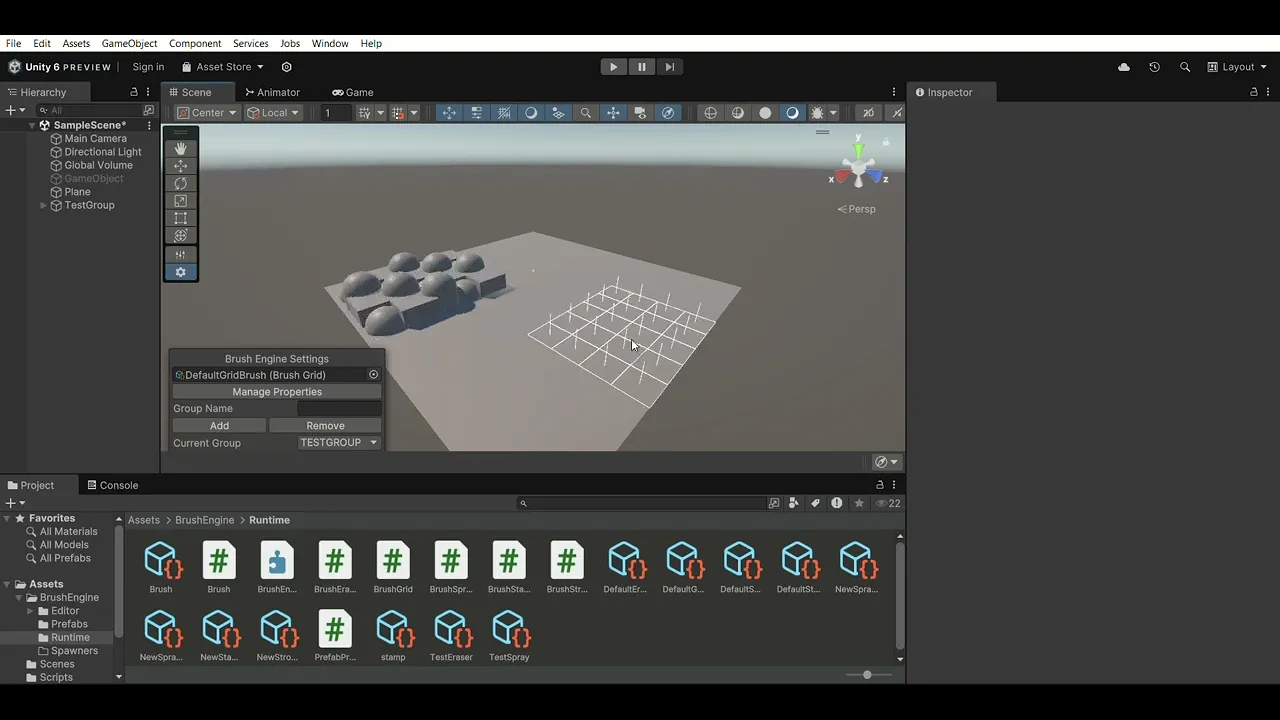Open the Asset Store dropdown
The height and width of the screenshot is (720, 1280).
point(223,67)
